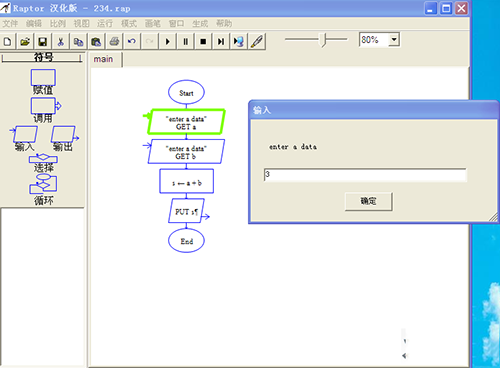Switch to the main tab
The height and width of the screenshot is (368, 500).
coord(103,59)
